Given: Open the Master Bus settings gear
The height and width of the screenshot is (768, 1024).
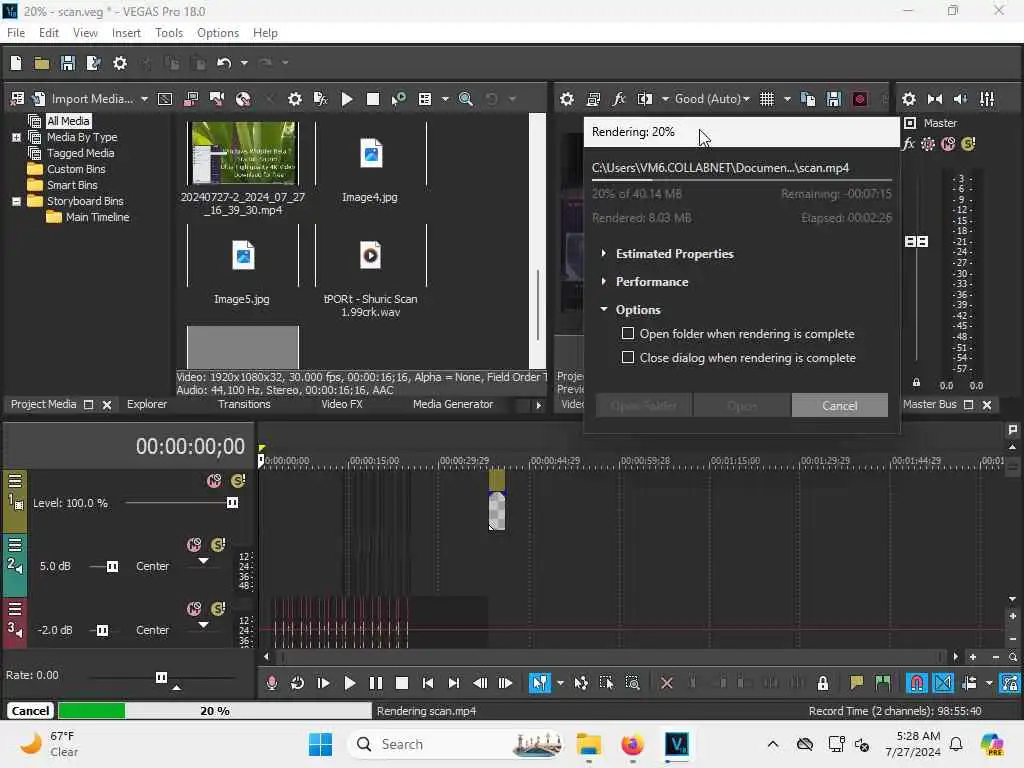Looking at the screenshot, I should (x=908, y=99).
